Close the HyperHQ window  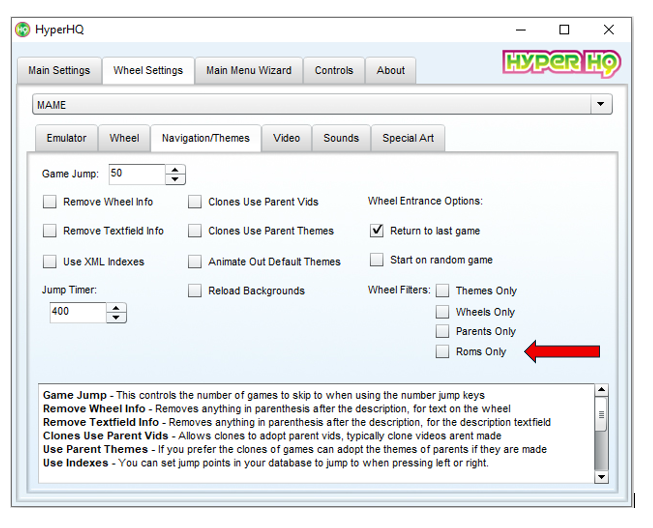tap(609, 30)
